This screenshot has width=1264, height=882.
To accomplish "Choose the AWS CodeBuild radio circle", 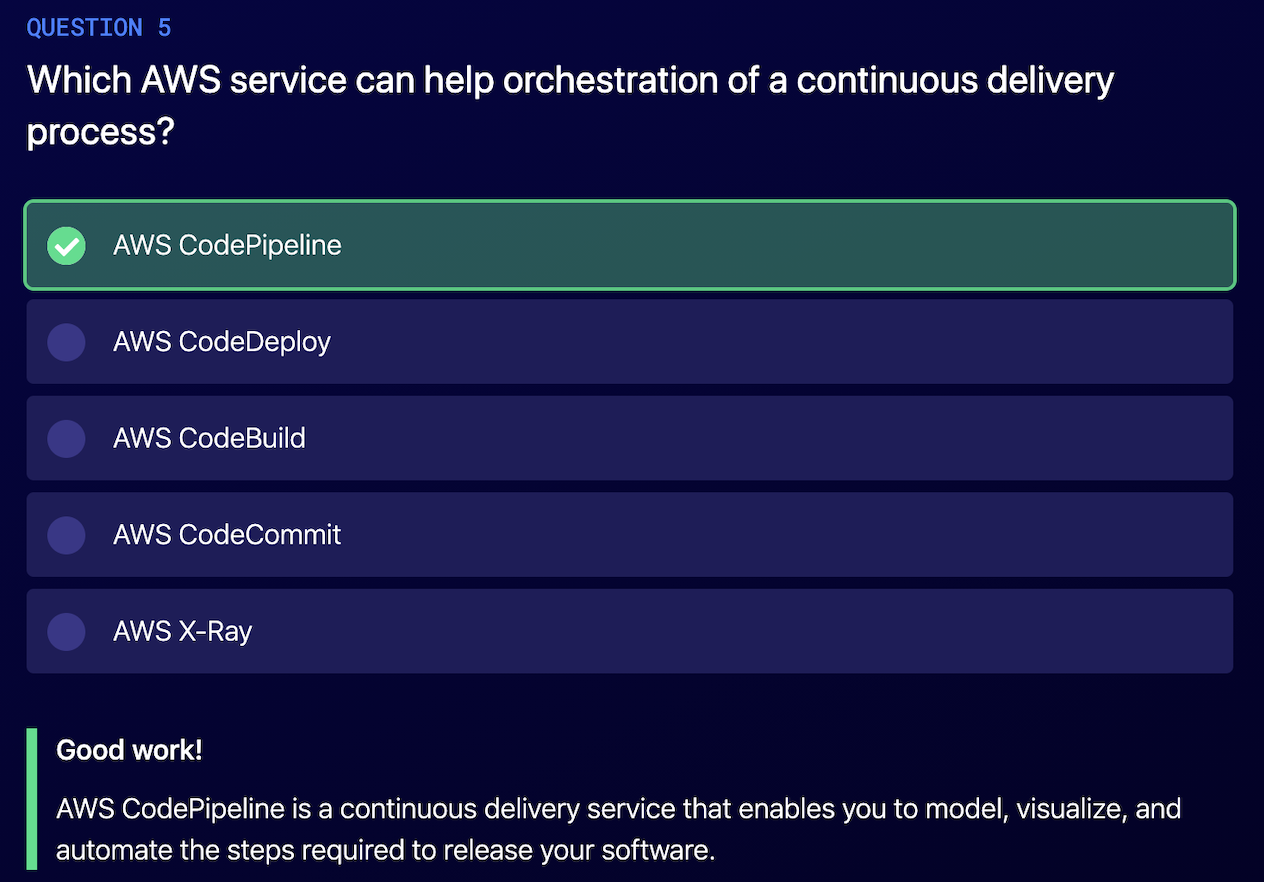I will (66, 438).
